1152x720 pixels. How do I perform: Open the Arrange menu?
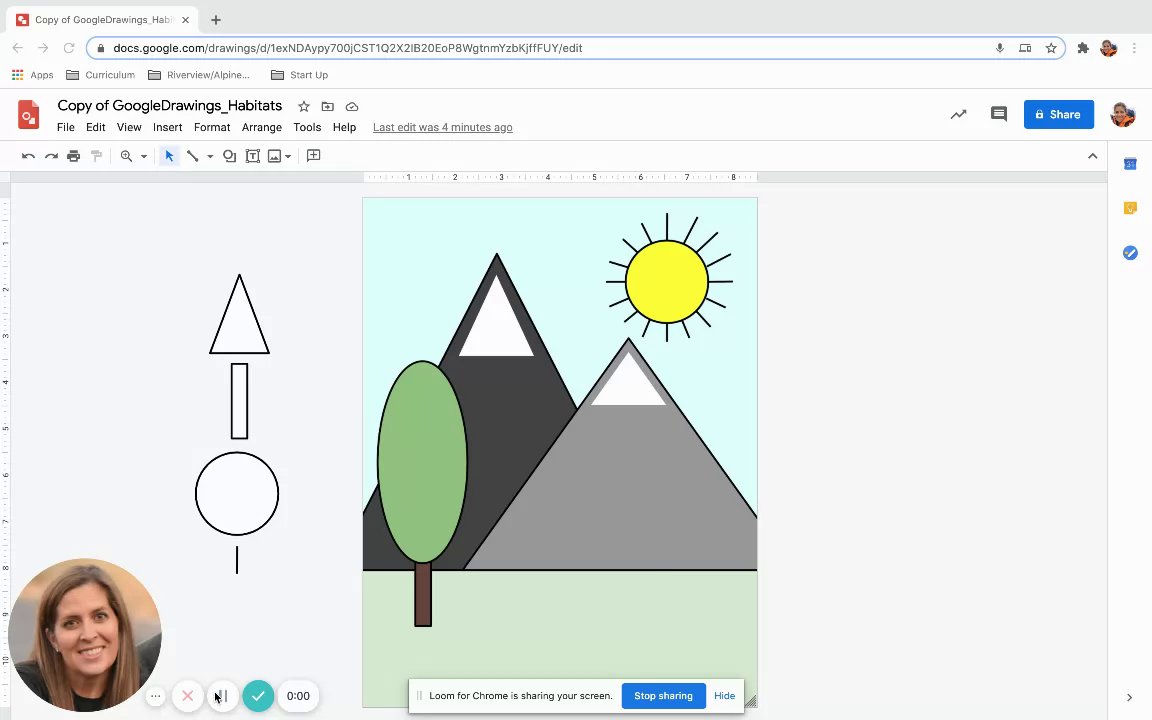tap(261, 127)
